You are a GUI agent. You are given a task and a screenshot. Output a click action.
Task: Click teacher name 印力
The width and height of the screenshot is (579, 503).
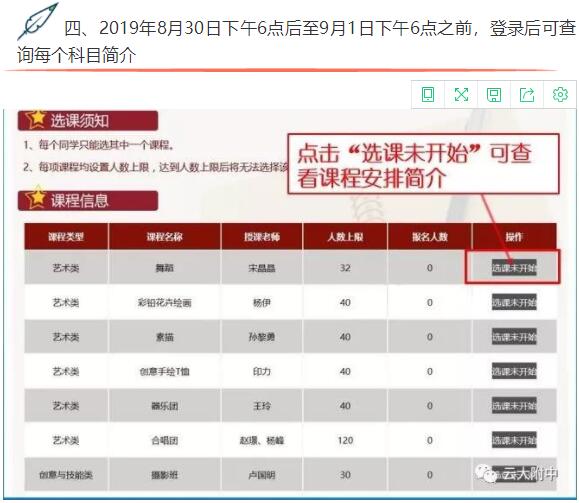(262, 372)
